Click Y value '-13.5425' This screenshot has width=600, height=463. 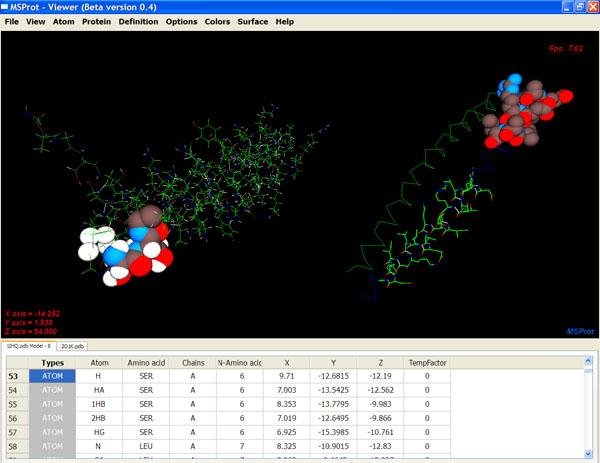[333, 390]
